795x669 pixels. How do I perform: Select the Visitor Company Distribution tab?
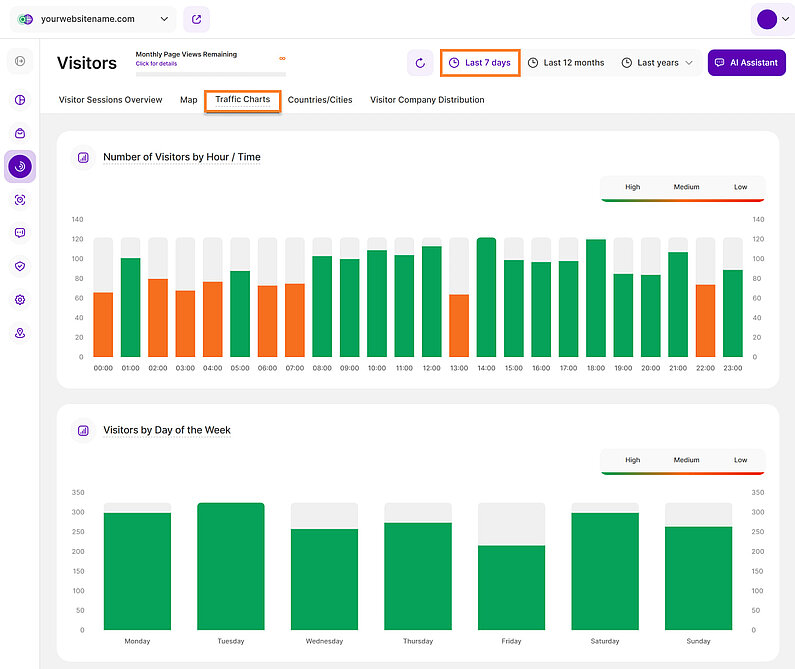point(427,100)
